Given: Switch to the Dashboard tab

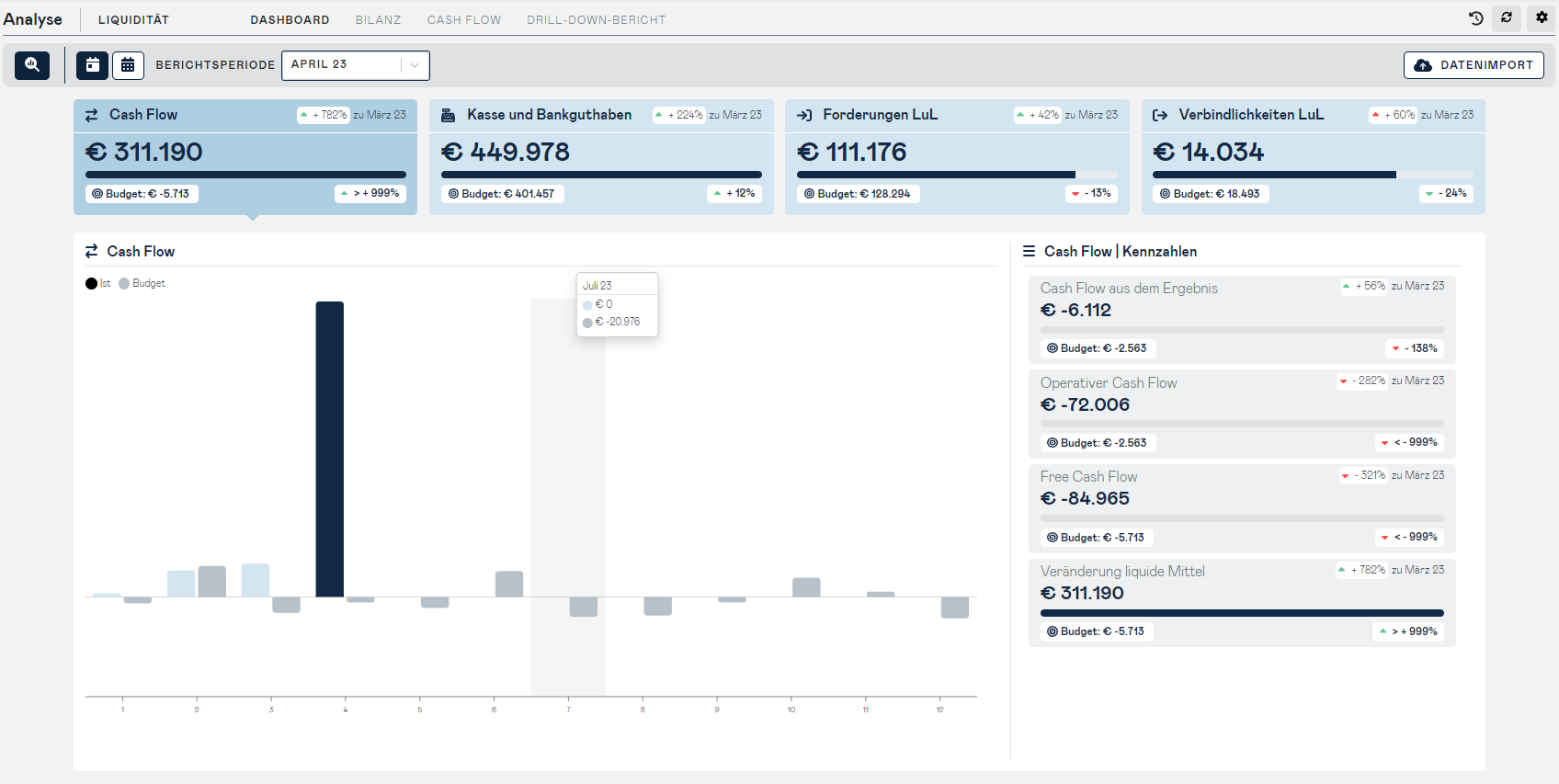Looking at the screenshot, I should click(x=290, y=19).
